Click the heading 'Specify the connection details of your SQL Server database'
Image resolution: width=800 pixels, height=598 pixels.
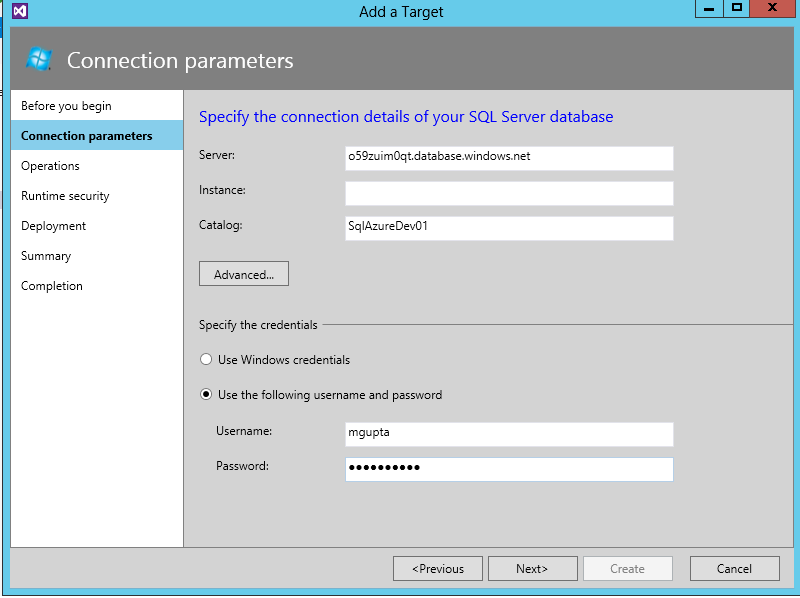click(x=406, y=117)
